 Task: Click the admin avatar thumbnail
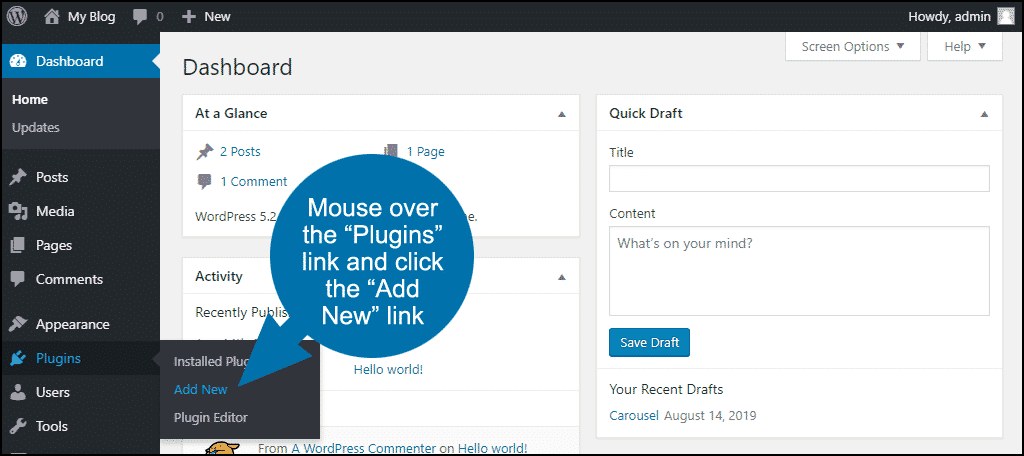pos(1006,16)
